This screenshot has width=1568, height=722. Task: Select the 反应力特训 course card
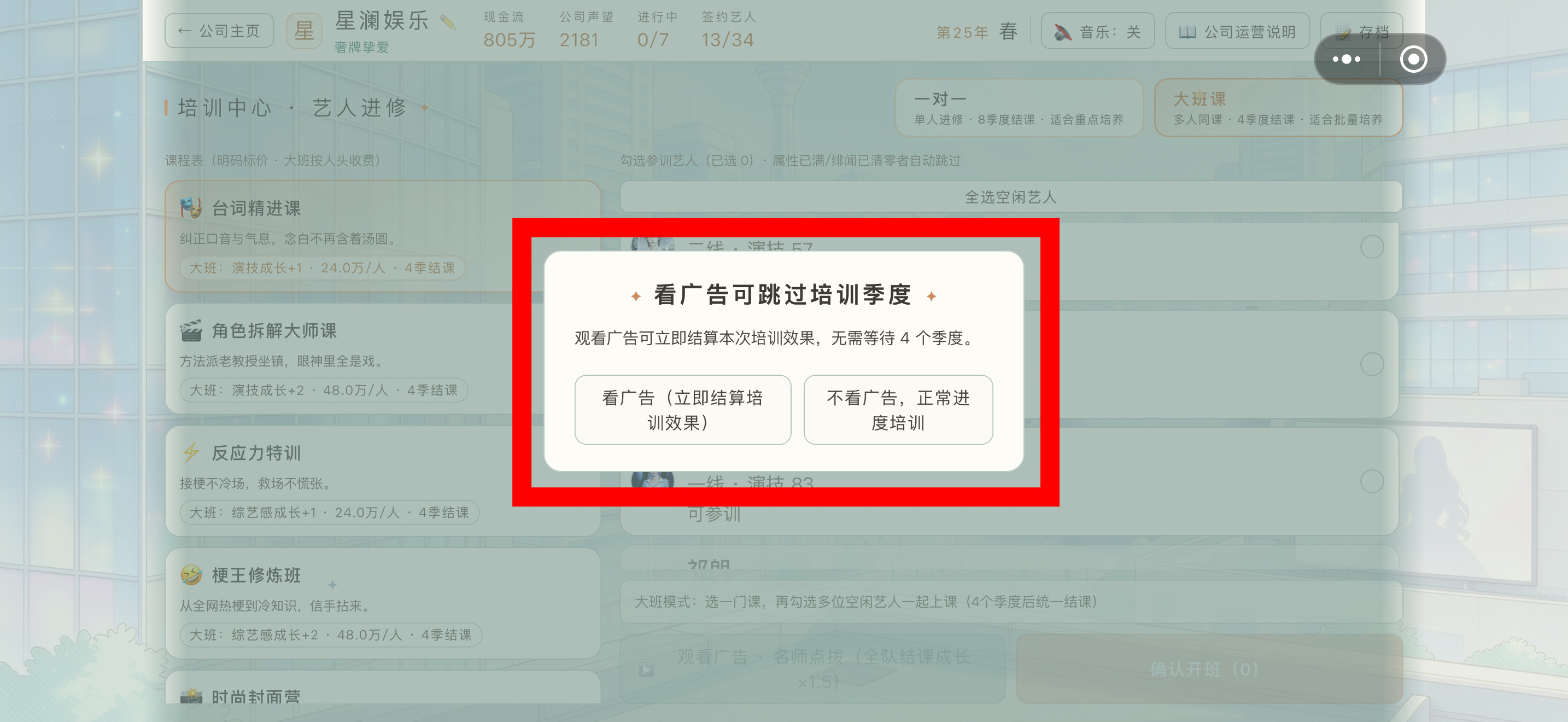click(382, 481)
